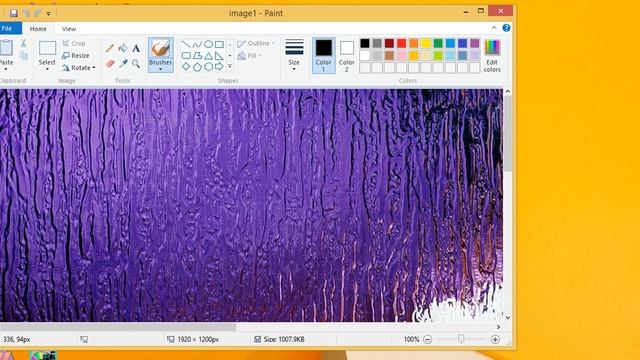Pick the red color swatch
Image resolution: width=640 pixels, height=360 pixels.
click(x=402, y=43)
